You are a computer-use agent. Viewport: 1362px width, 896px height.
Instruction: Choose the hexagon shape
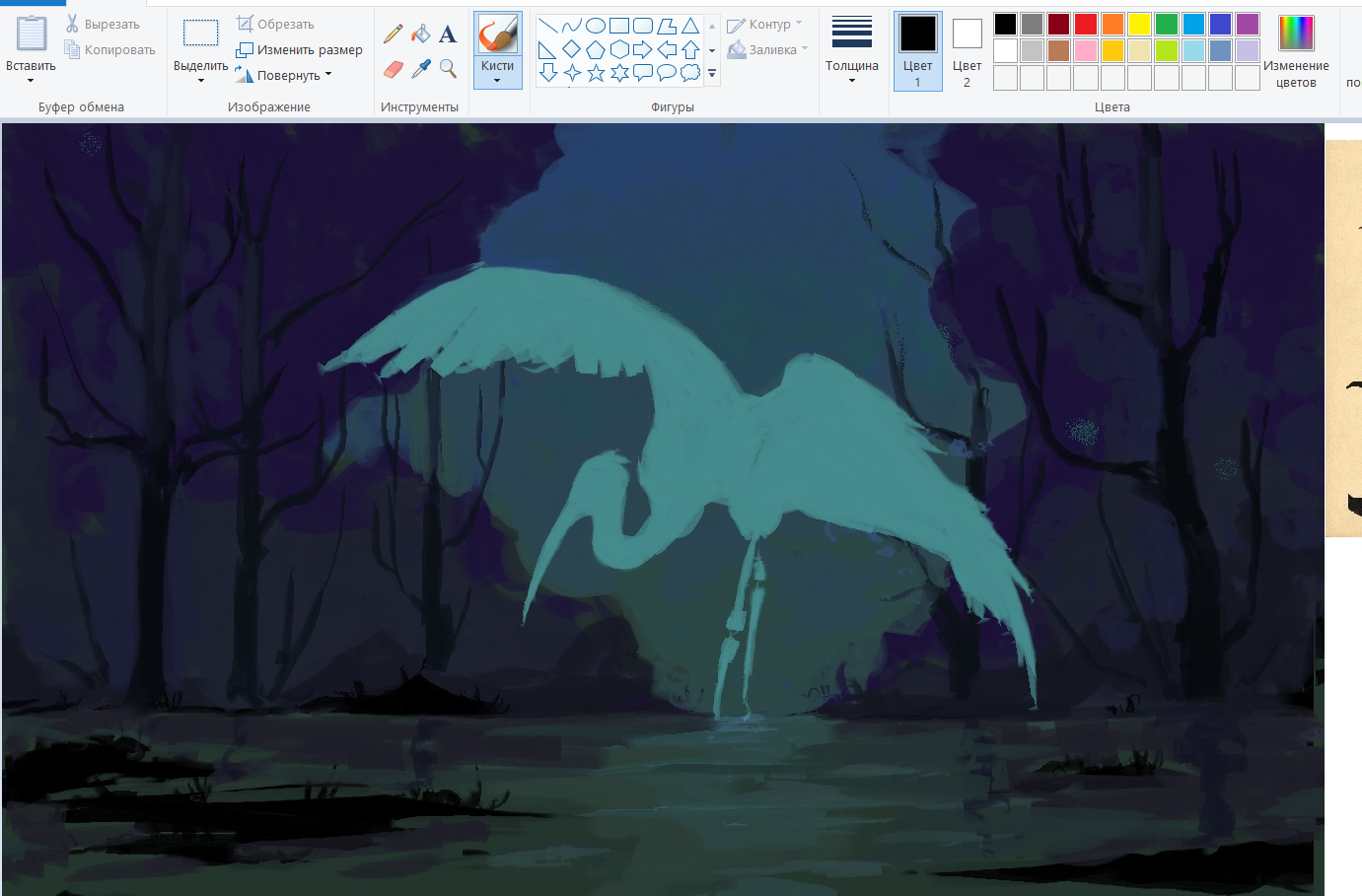(x=619, y=49)
